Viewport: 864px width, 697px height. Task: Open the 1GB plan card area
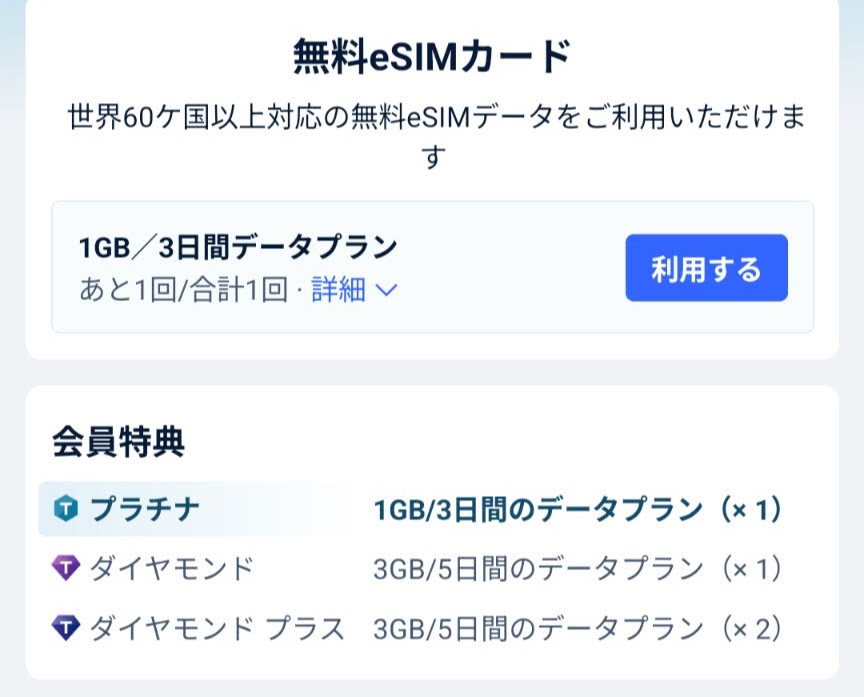click(433, 267)
